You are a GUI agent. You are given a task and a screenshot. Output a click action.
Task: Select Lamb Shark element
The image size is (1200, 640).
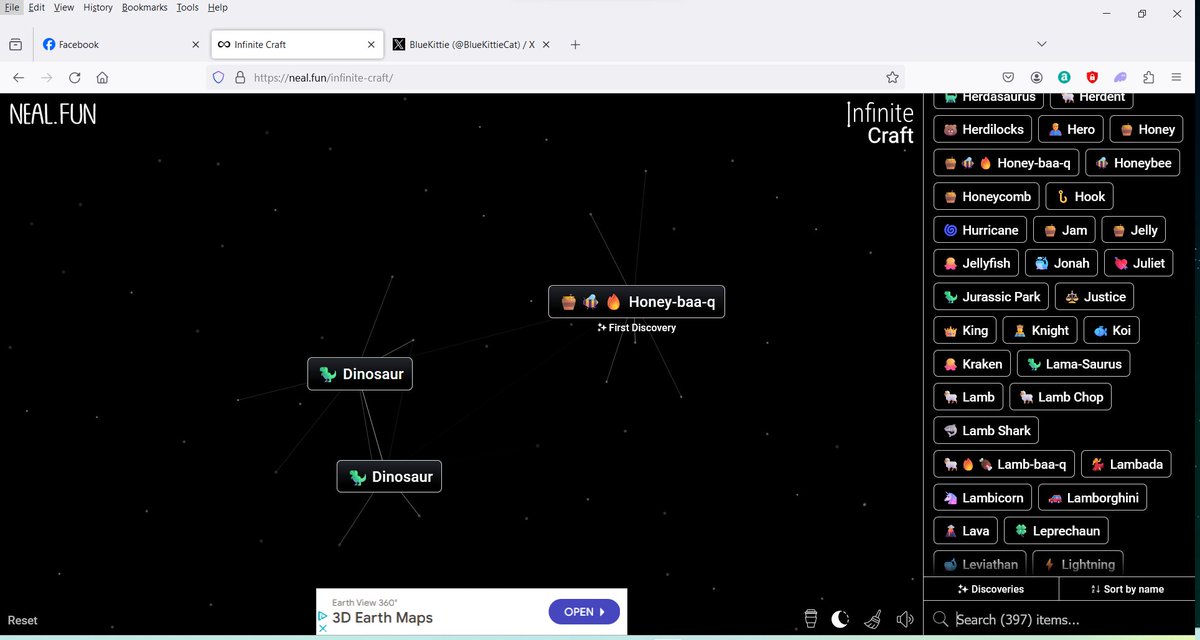[986, 430]
